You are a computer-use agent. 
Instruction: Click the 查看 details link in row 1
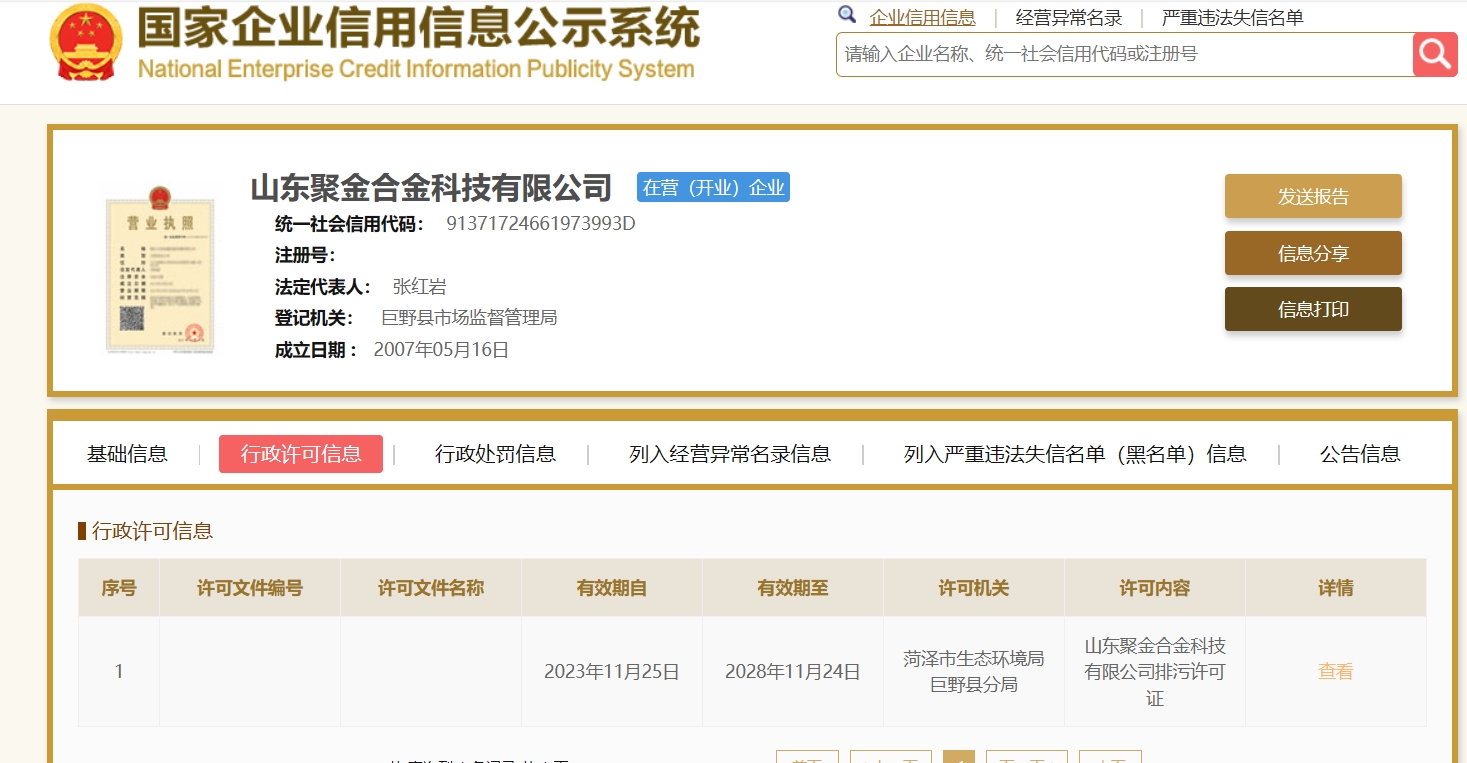(x=1335, y=672)
